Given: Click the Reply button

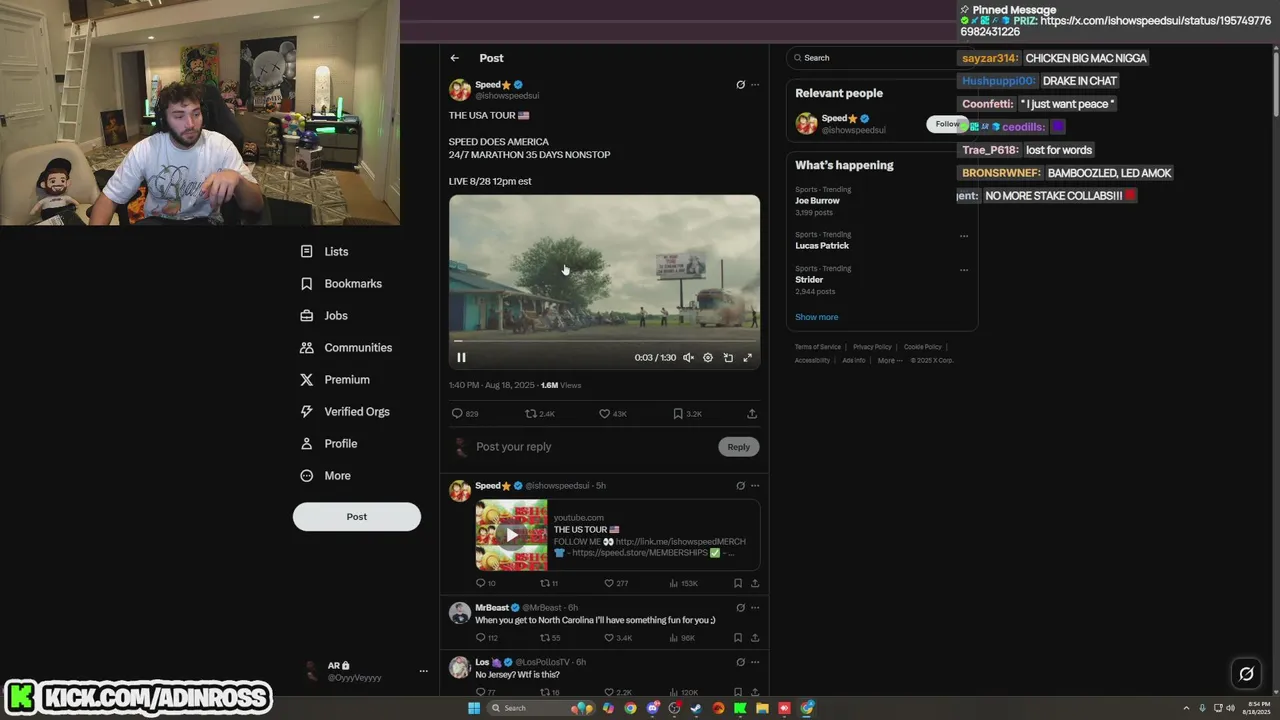Looking at the screenshot, I should point(739,447).
